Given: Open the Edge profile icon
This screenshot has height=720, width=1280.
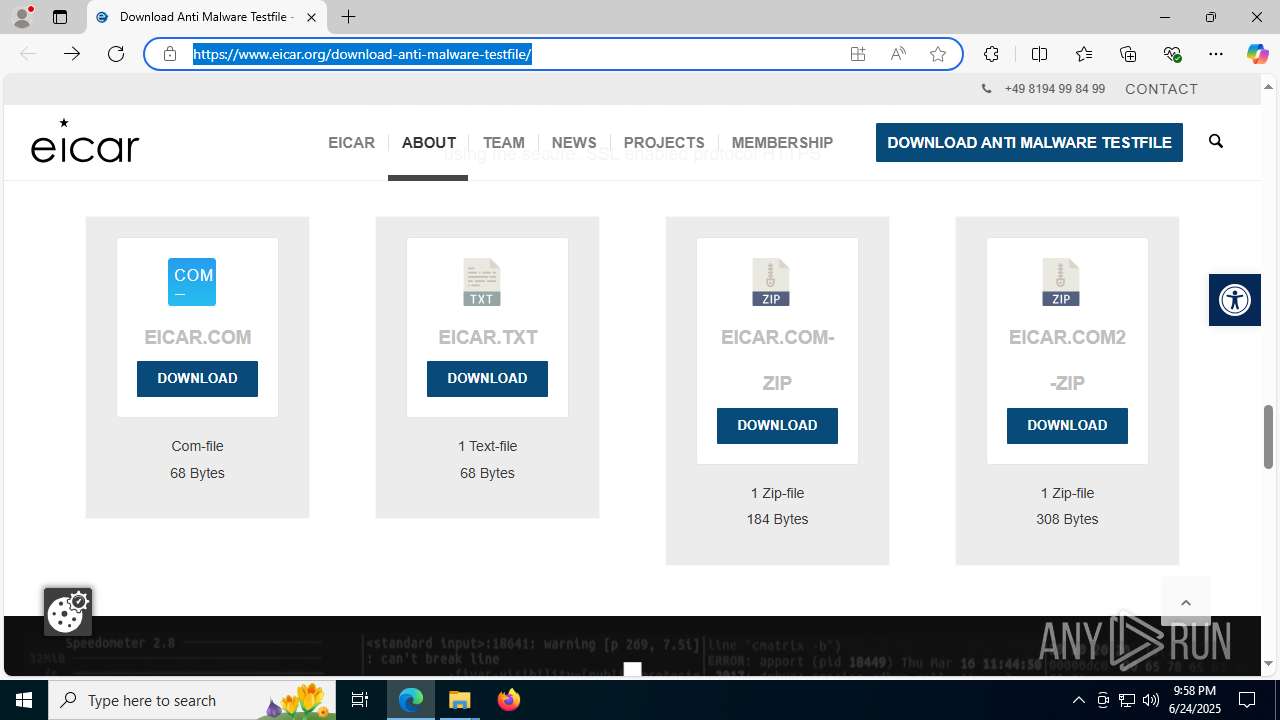Looking at the screenshot, I should (x=22, y=17).
